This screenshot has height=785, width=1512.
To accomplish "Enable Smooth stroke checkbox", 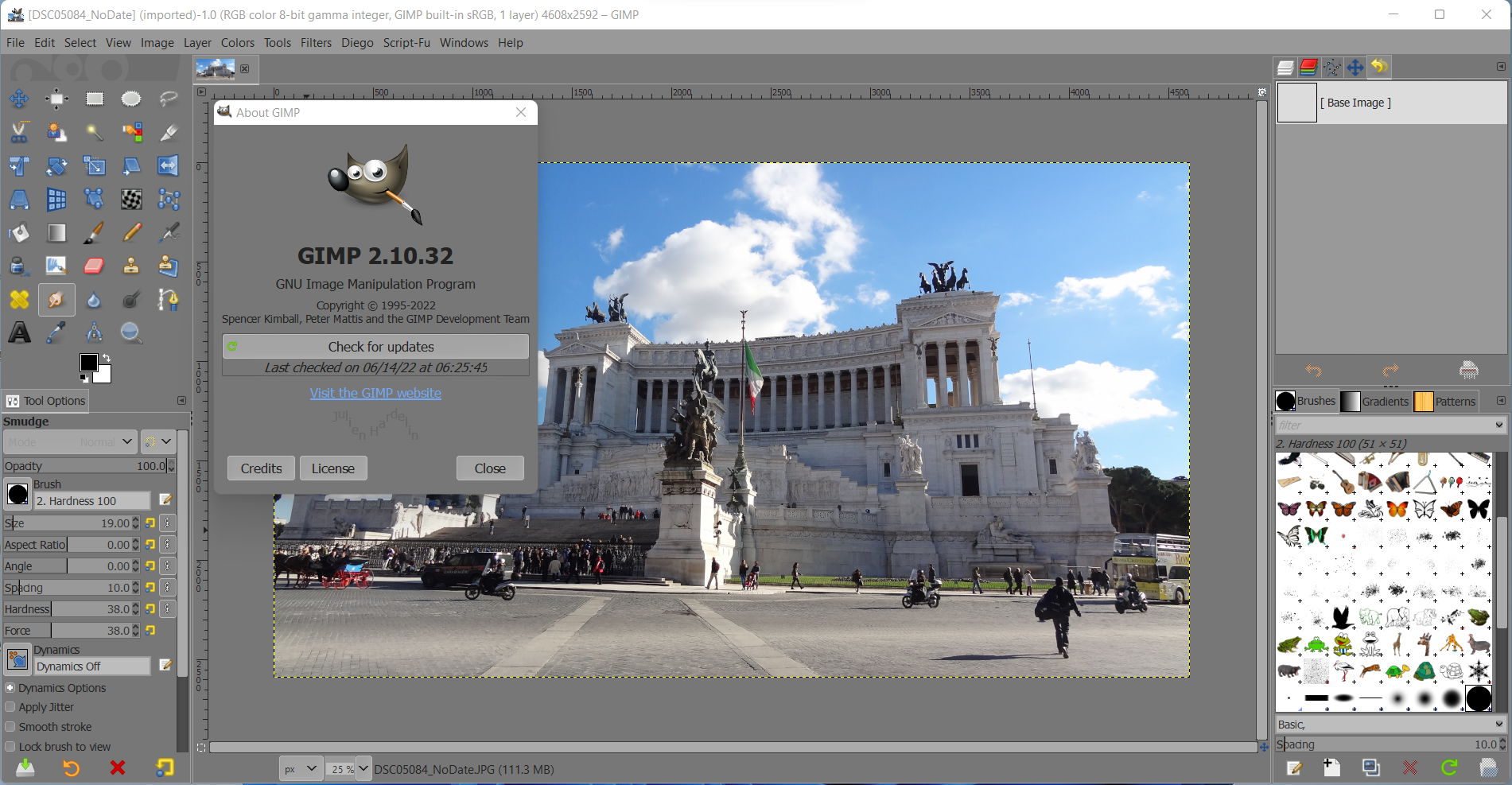I will (10, 727).
